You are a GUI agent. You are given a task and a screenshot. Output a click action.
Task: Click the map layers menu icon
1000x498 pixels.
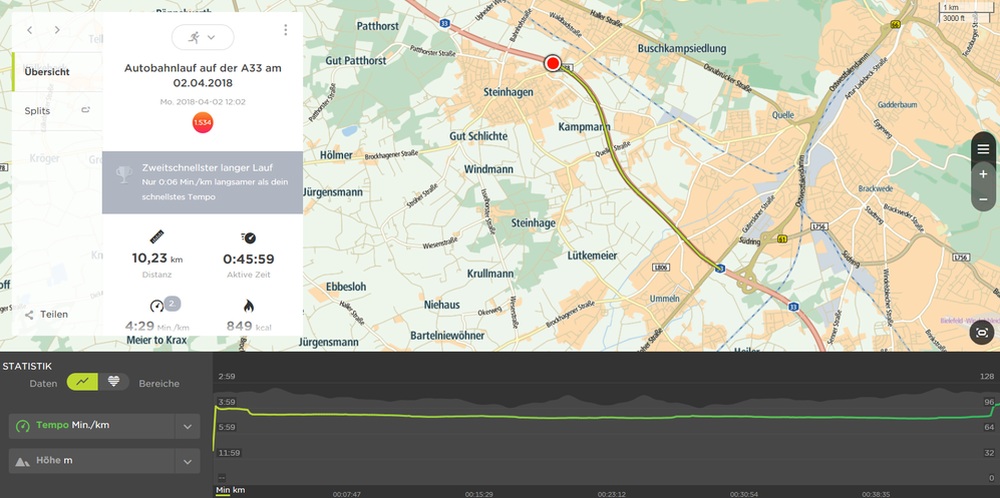point(983,149)
